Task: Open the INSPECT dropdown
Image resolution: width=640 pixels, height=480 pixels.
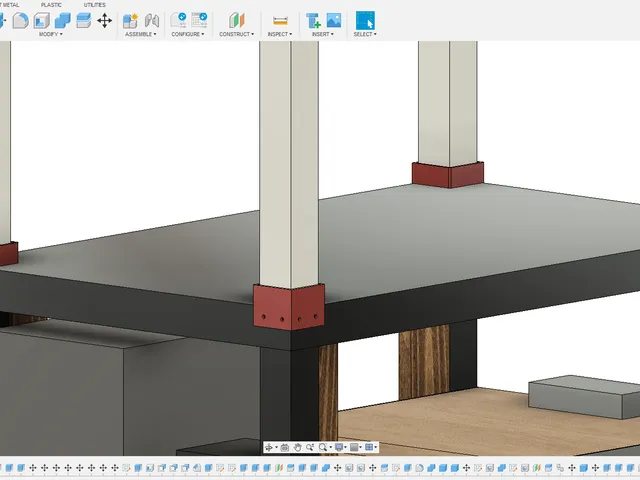Action: click(280, 34)
